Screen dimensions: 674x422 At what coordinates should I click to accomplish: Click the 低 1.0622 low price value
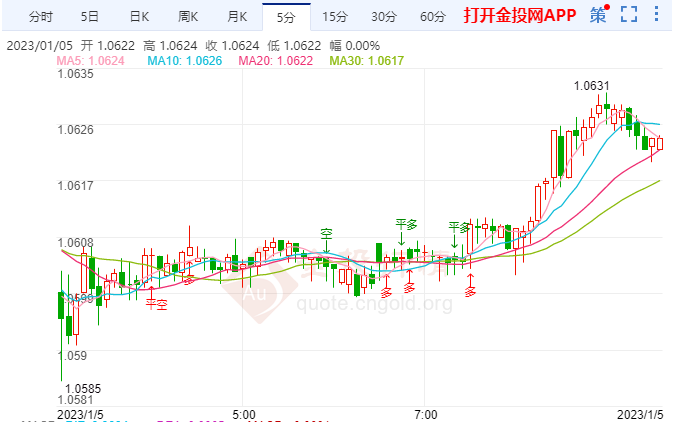294,46
